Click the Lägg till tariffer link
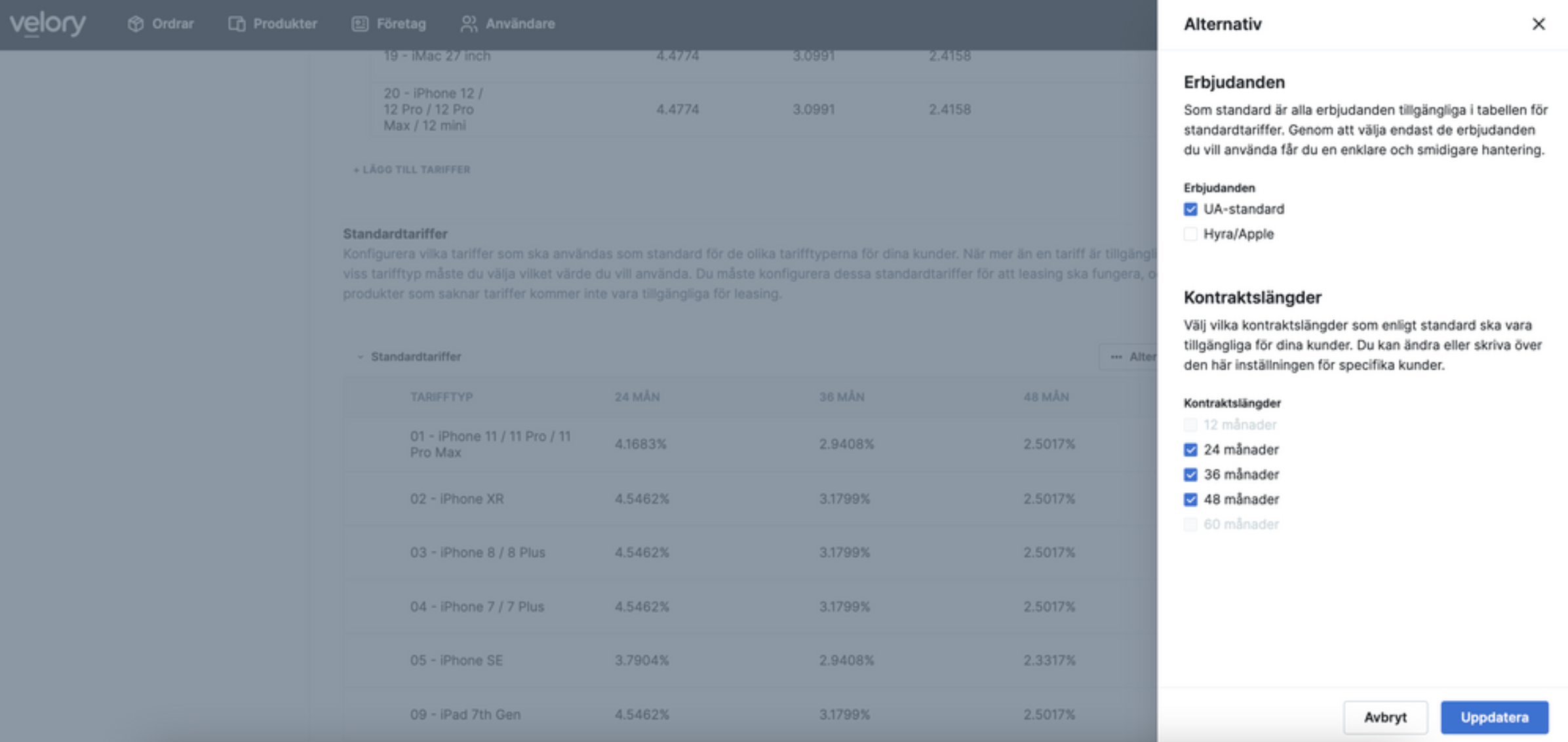The width and height of the screenshot is (1568, 742). point(412,170)
